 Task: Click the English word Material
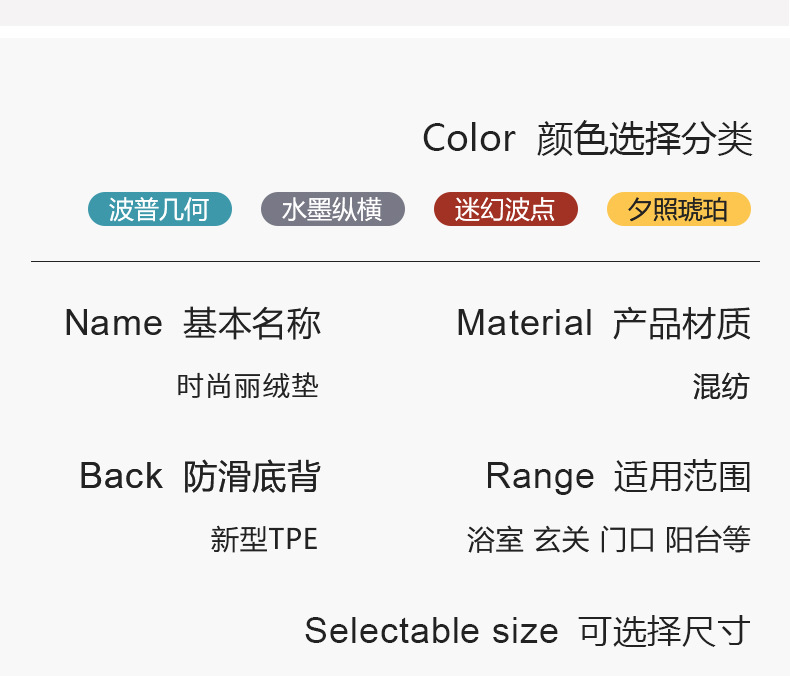(525, 323)
